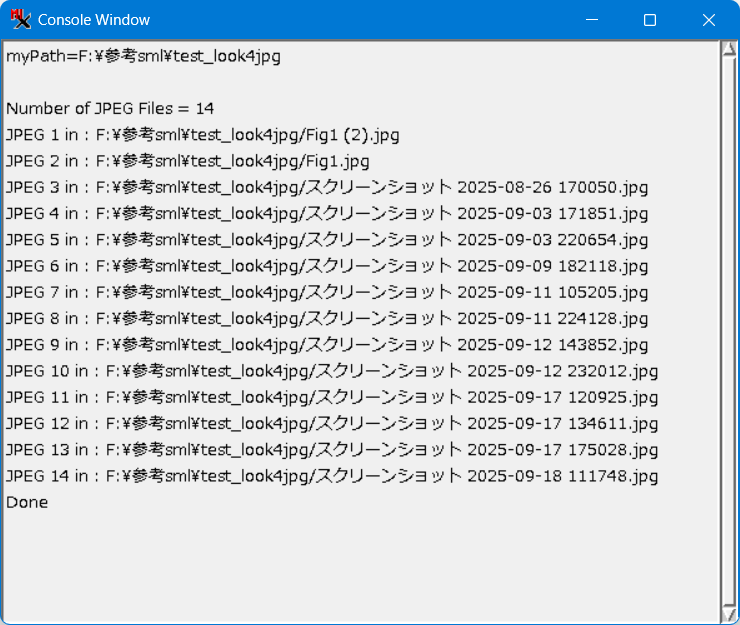Click the JPEG 14 line ending 111748.jpg
The width and height of the screenshot is (740, 625).
click(332, 476)
